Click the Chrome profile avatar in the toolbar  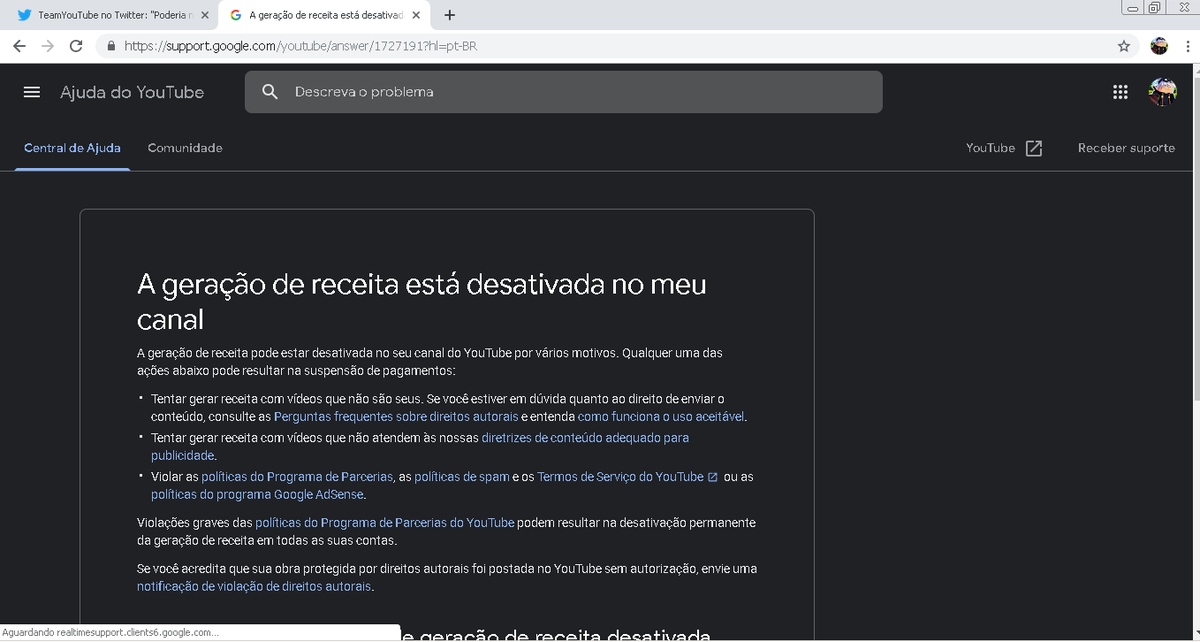click(x=1160, y=46)
